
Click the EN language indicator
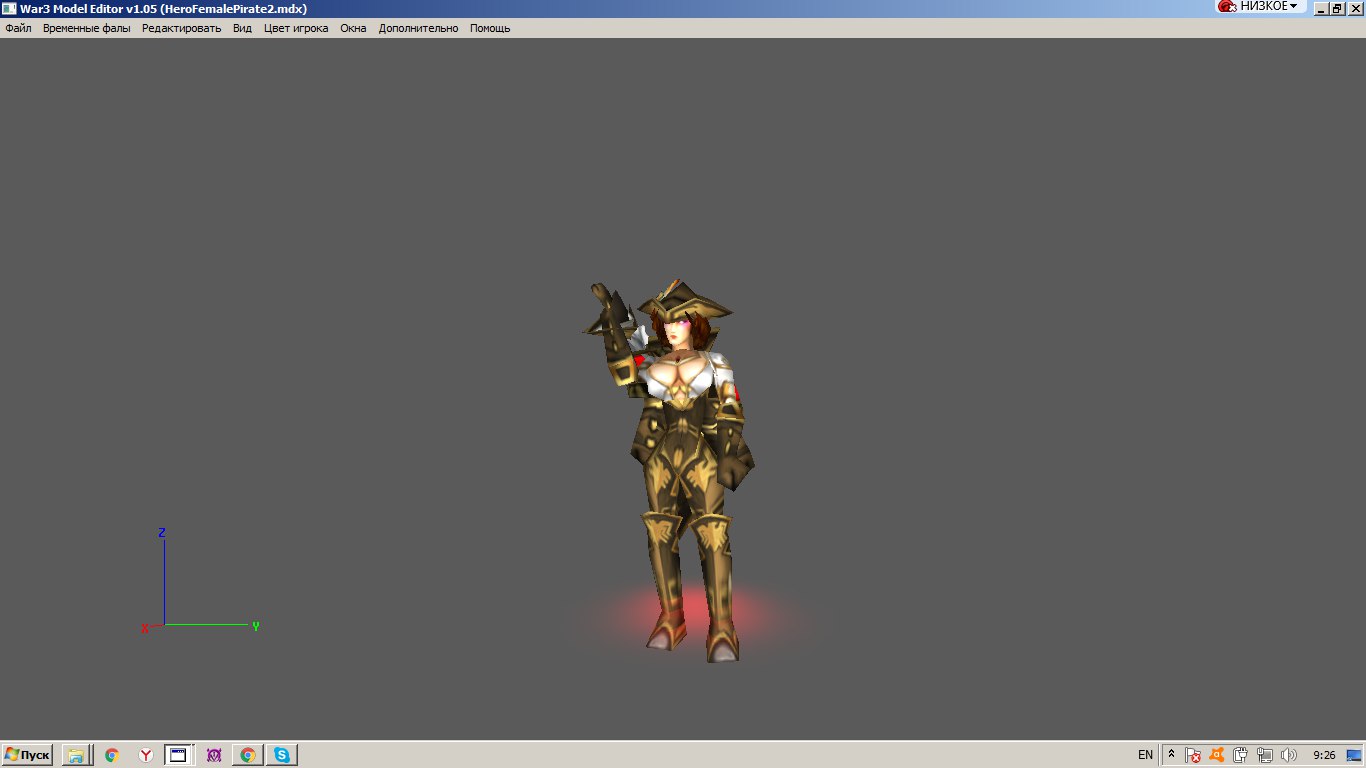[1145, 755]
